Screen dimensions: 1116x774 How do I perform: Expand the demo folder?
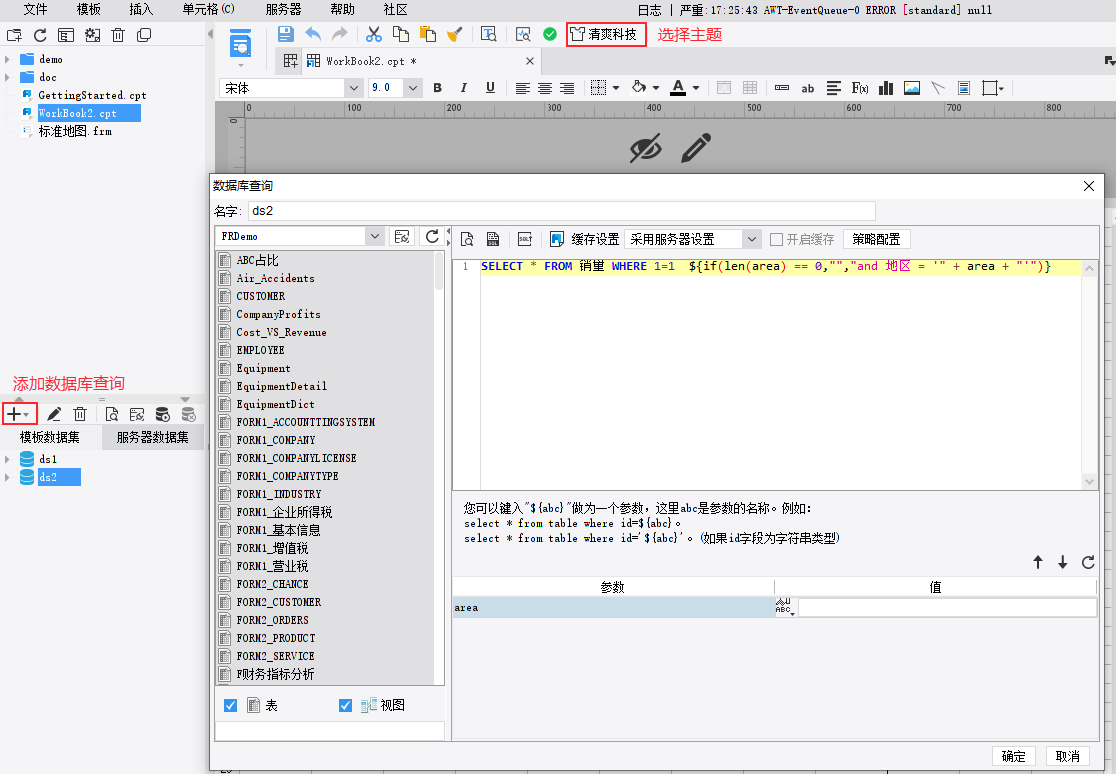tap(7, 59)
